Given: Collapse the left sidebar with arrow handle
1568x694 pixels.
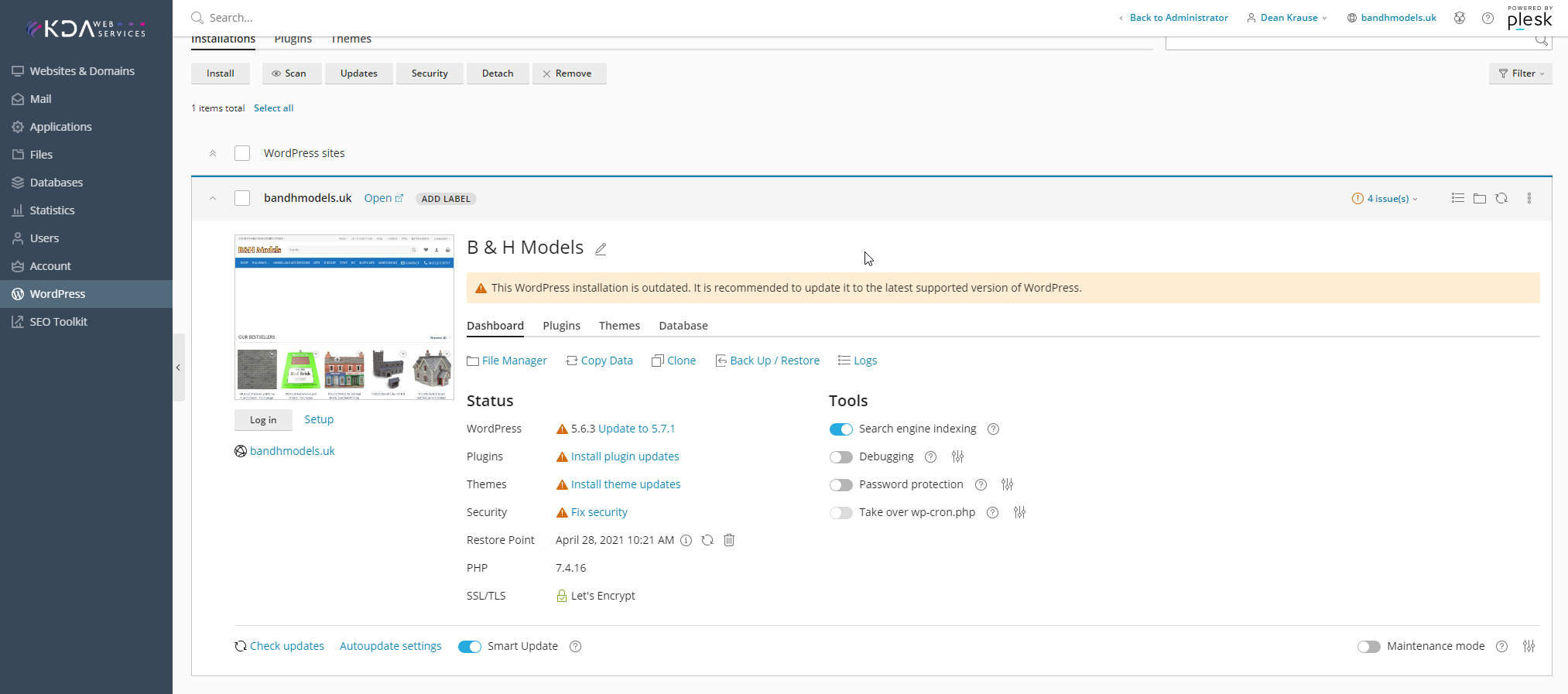Looking at the screenshot, I should (x=178, y=368).
